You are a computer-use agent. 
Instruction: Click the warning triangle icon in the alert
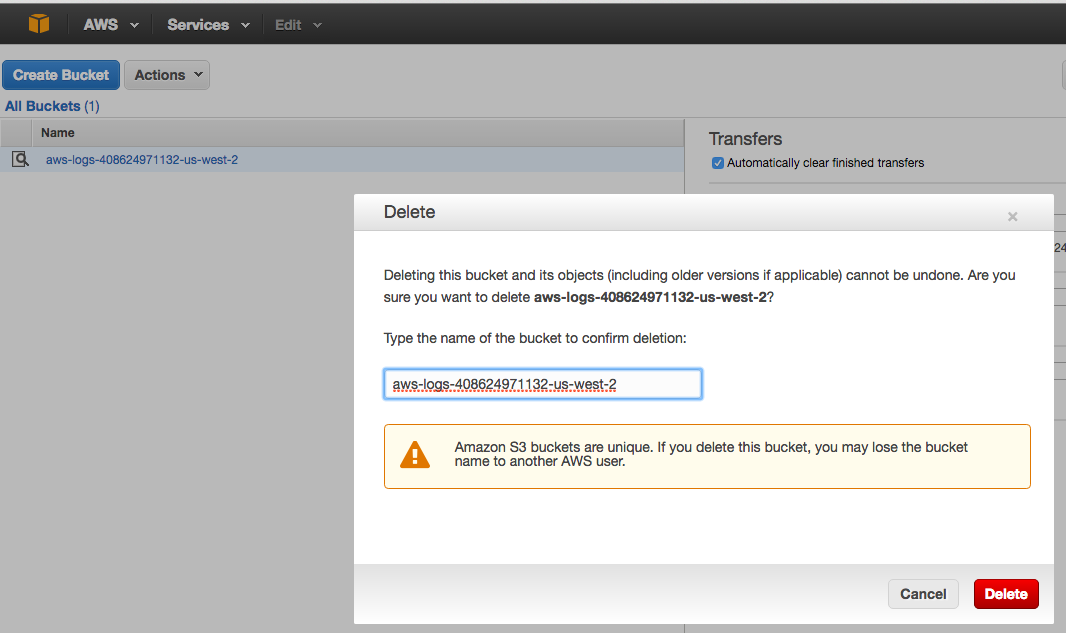[414, 455]
